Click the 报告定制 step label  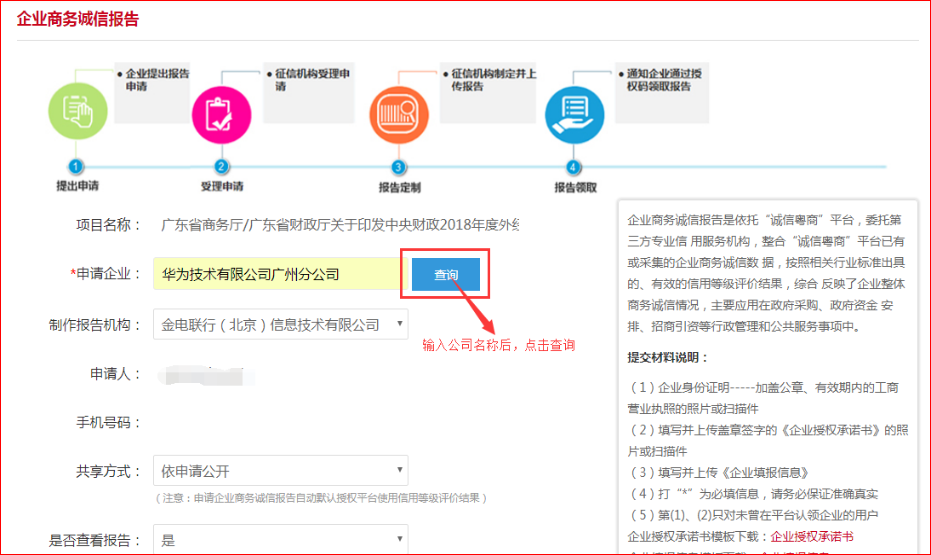coord(400,188)
